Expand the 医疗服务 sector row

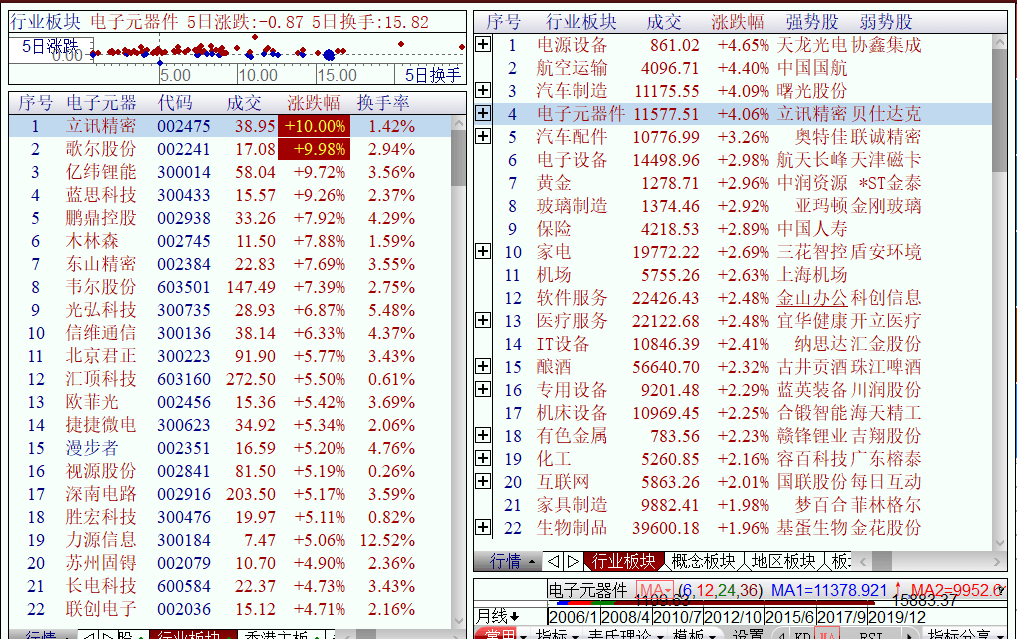483,320
